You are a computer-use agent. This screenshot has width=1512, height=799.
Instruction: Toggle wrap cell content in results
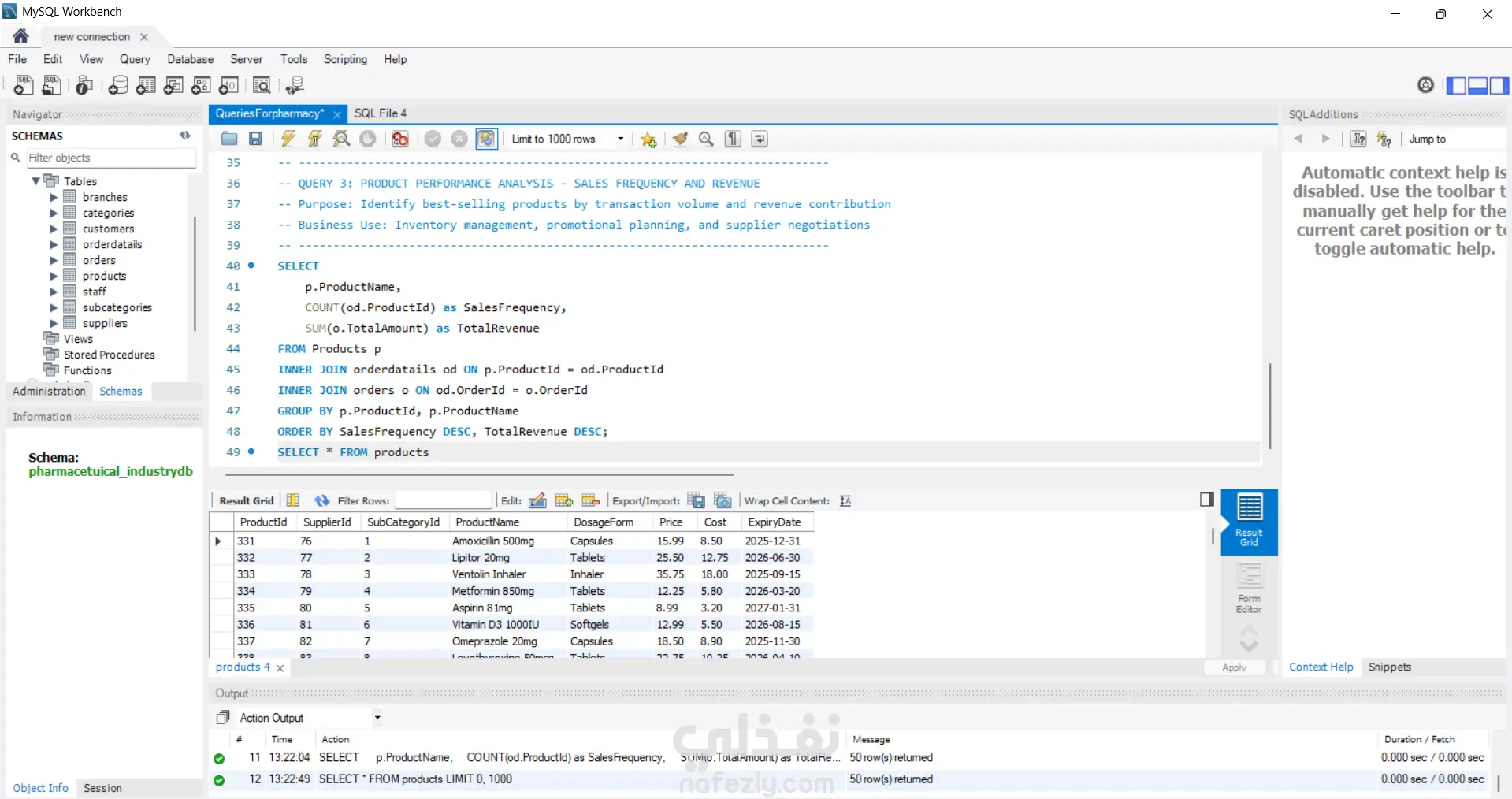[845, 501]
